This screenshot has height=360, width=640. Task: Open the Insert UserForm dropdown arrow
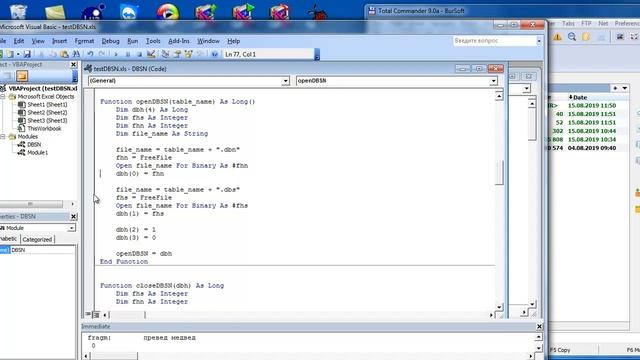tap(18, 54)
